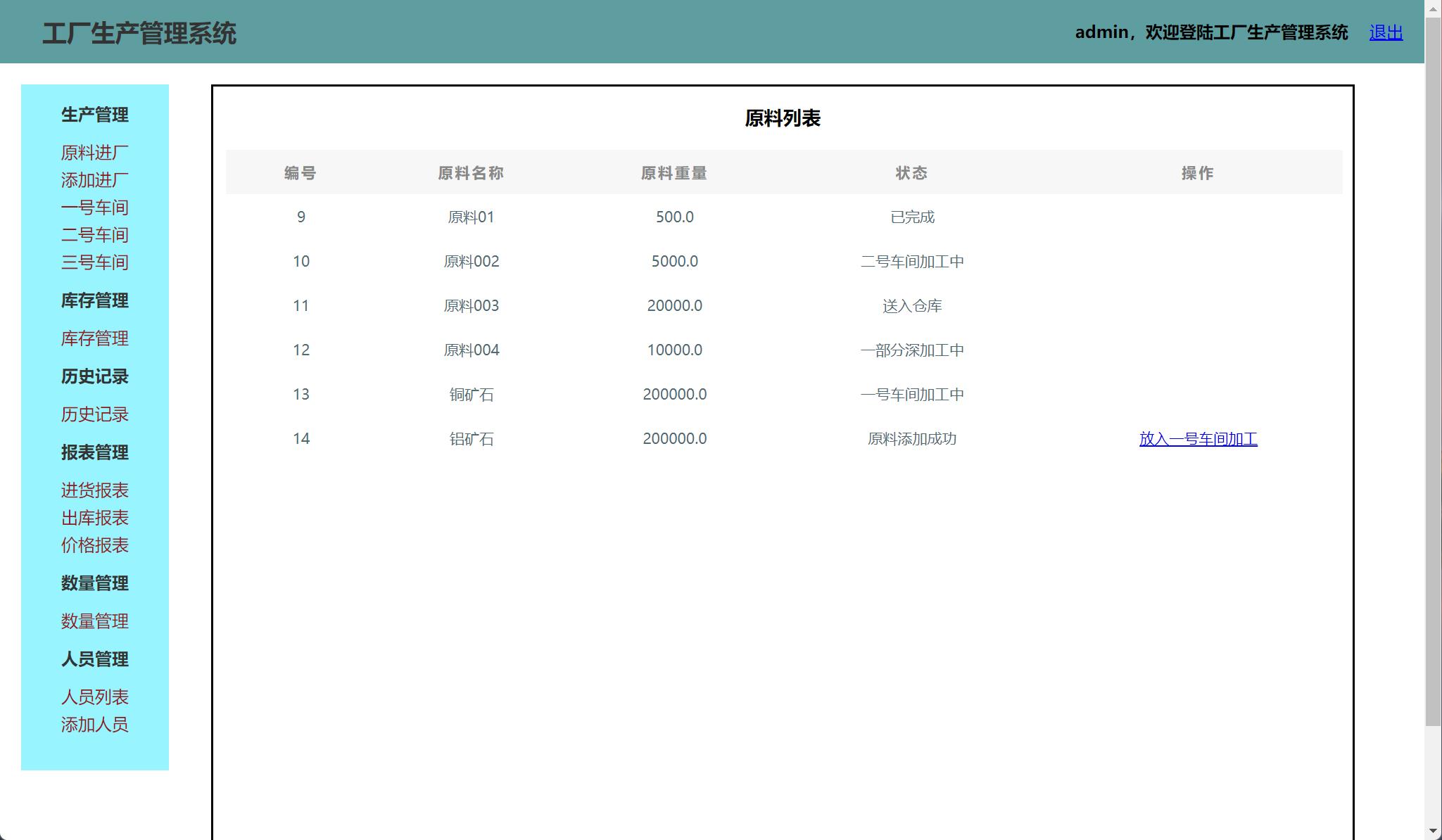Open the 价格报表 report
The image size is (1442, 840).
(x=94, y=545)
